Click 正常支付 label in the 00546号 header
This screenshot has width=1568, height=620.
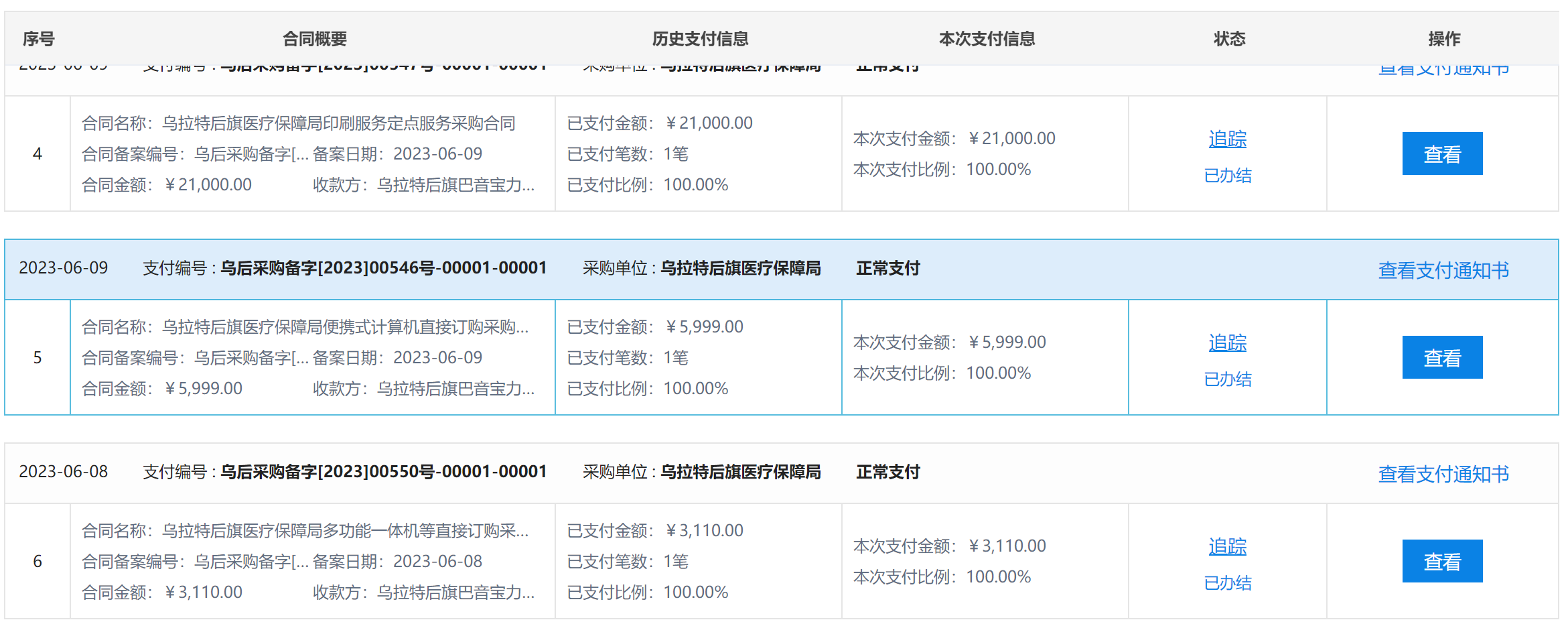coord(888,268)
